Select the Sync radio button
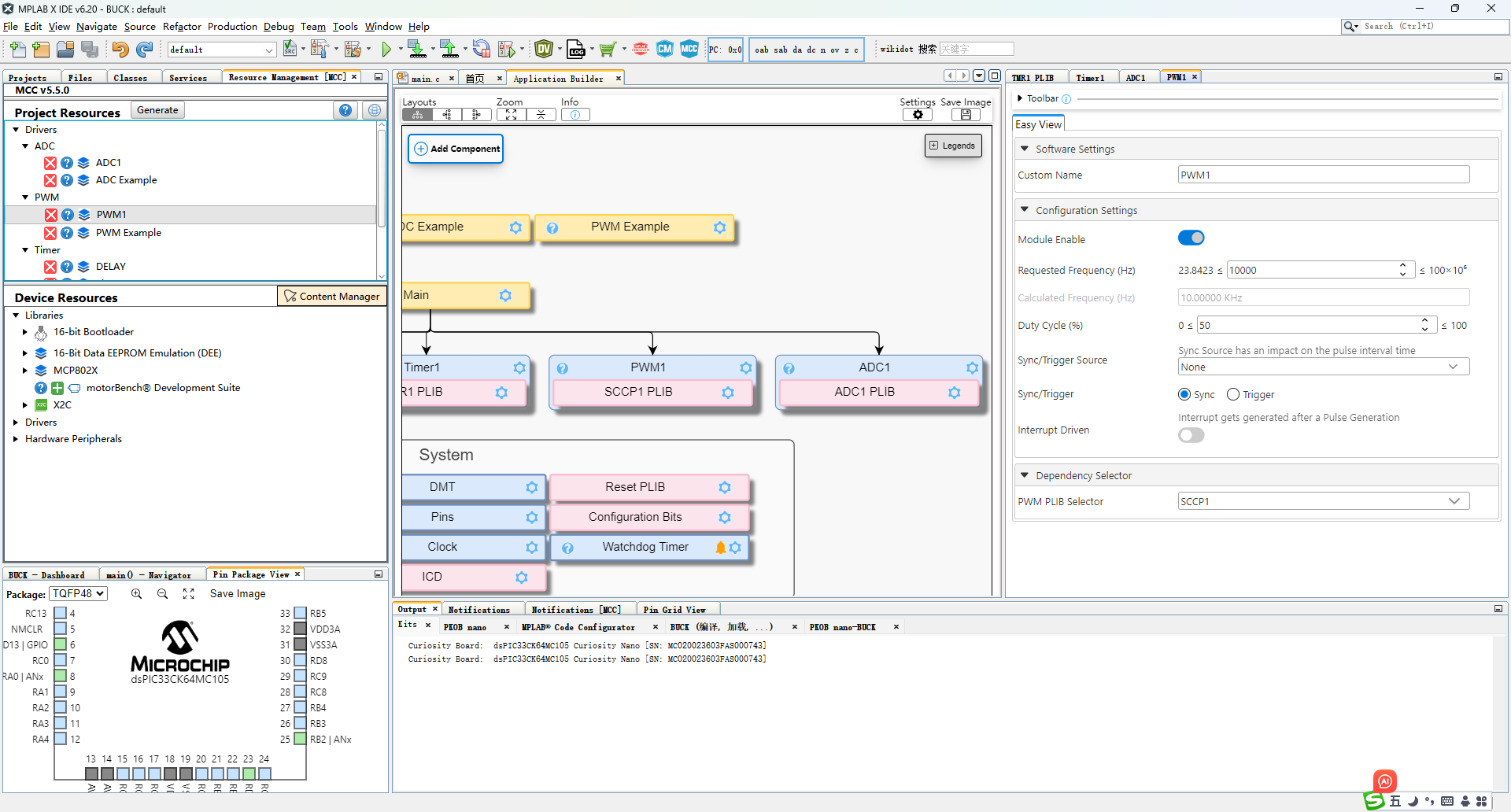 (1184, 394)
